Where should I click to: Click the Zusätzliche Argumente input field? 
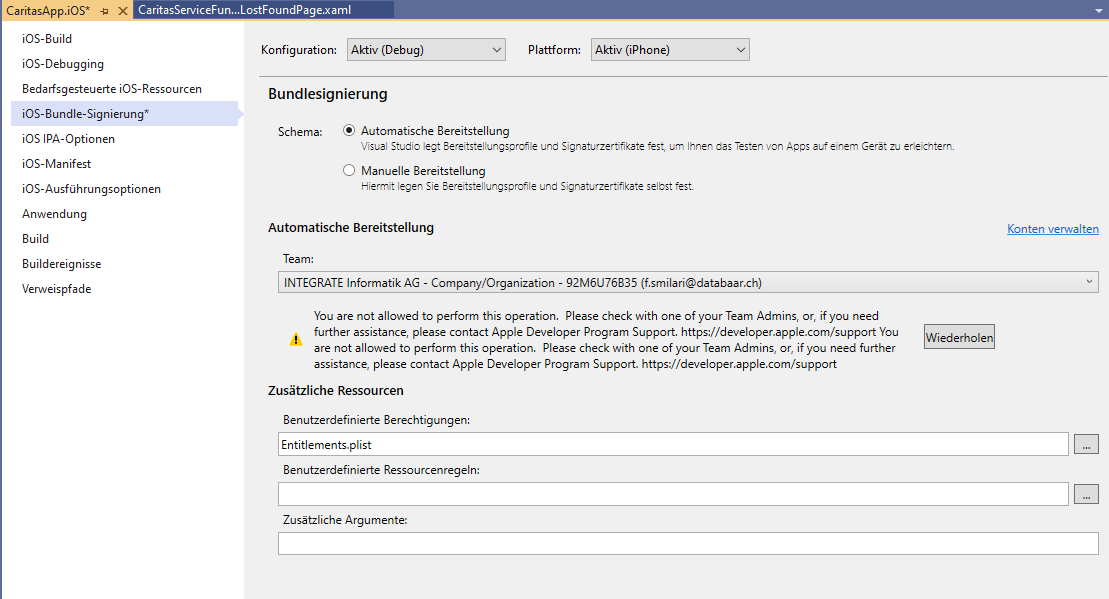(688, 544)
